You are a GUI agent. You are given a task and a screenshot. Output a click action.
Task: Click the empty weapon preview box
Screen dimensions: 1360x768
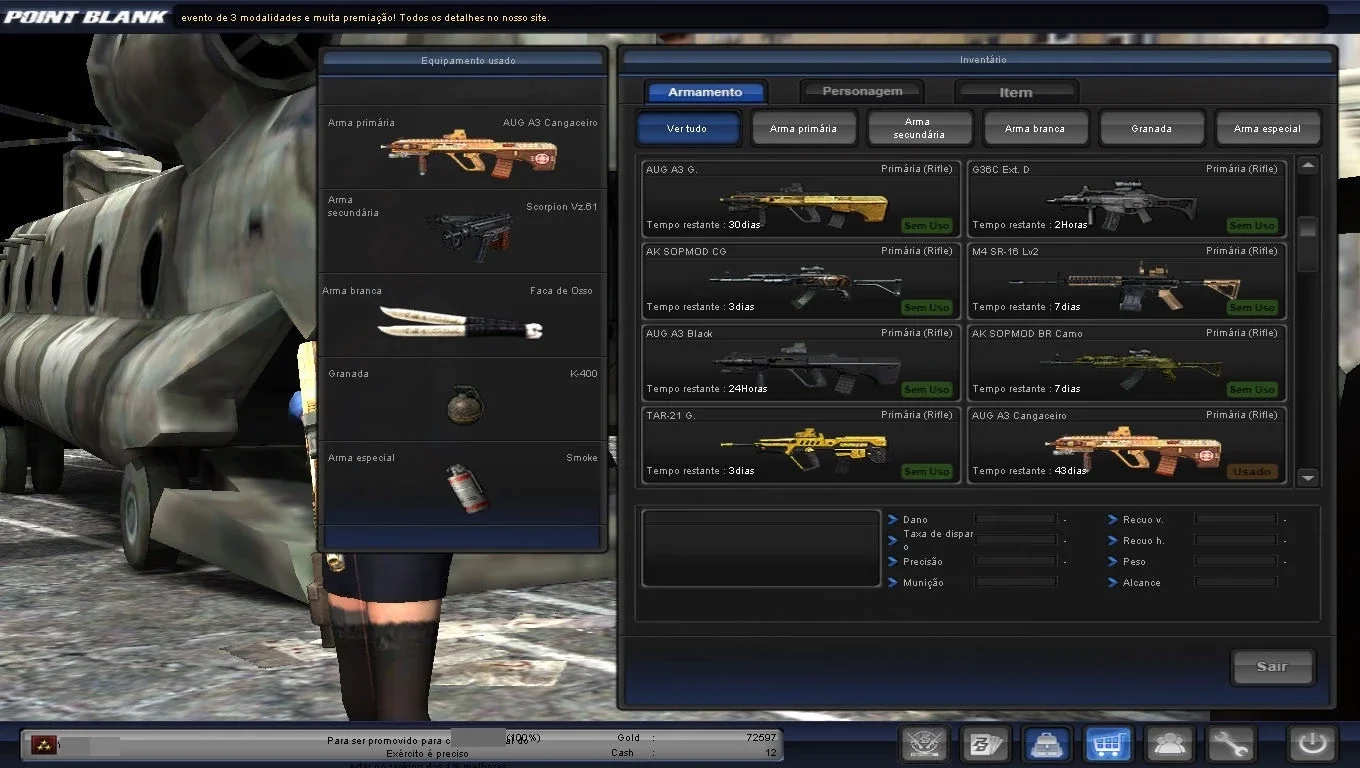click(761, 547)
